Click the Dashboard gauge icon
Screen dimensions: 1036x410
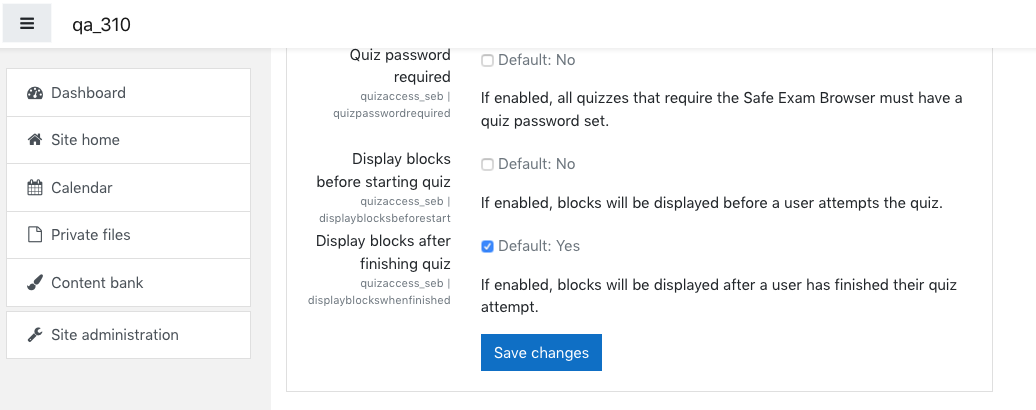[x=35, y=93]
